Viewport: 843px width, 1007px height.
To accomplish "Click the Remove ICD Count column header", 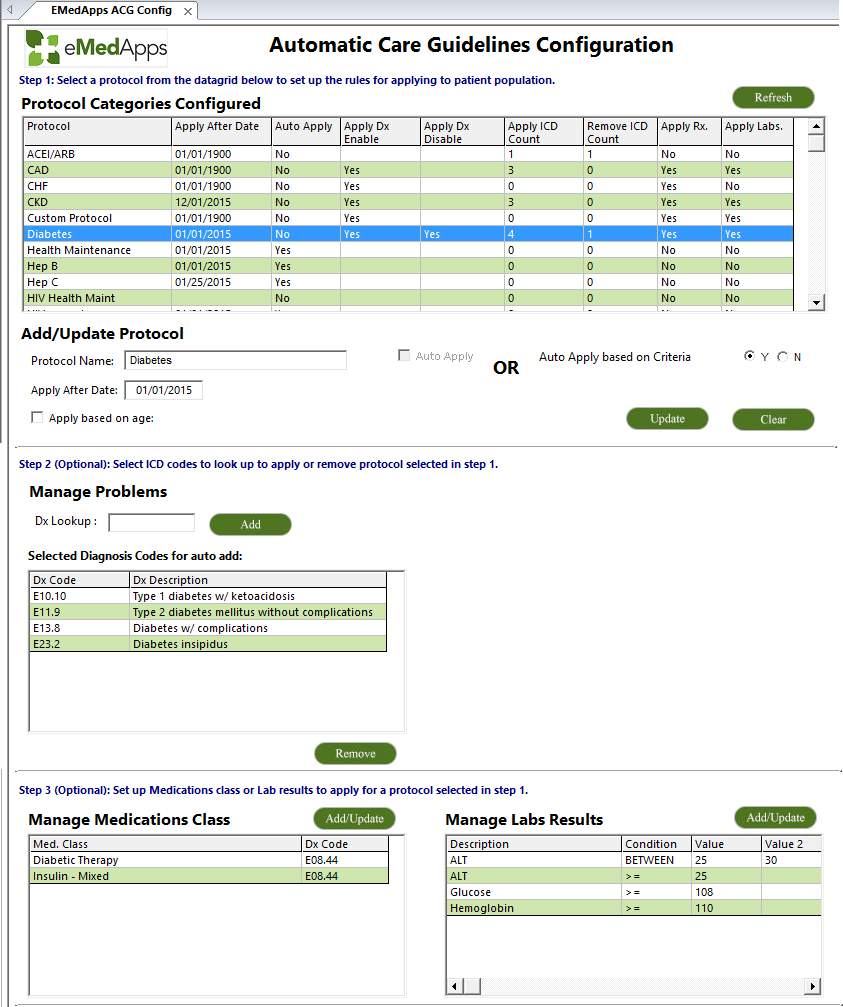I will click(621, 132).
